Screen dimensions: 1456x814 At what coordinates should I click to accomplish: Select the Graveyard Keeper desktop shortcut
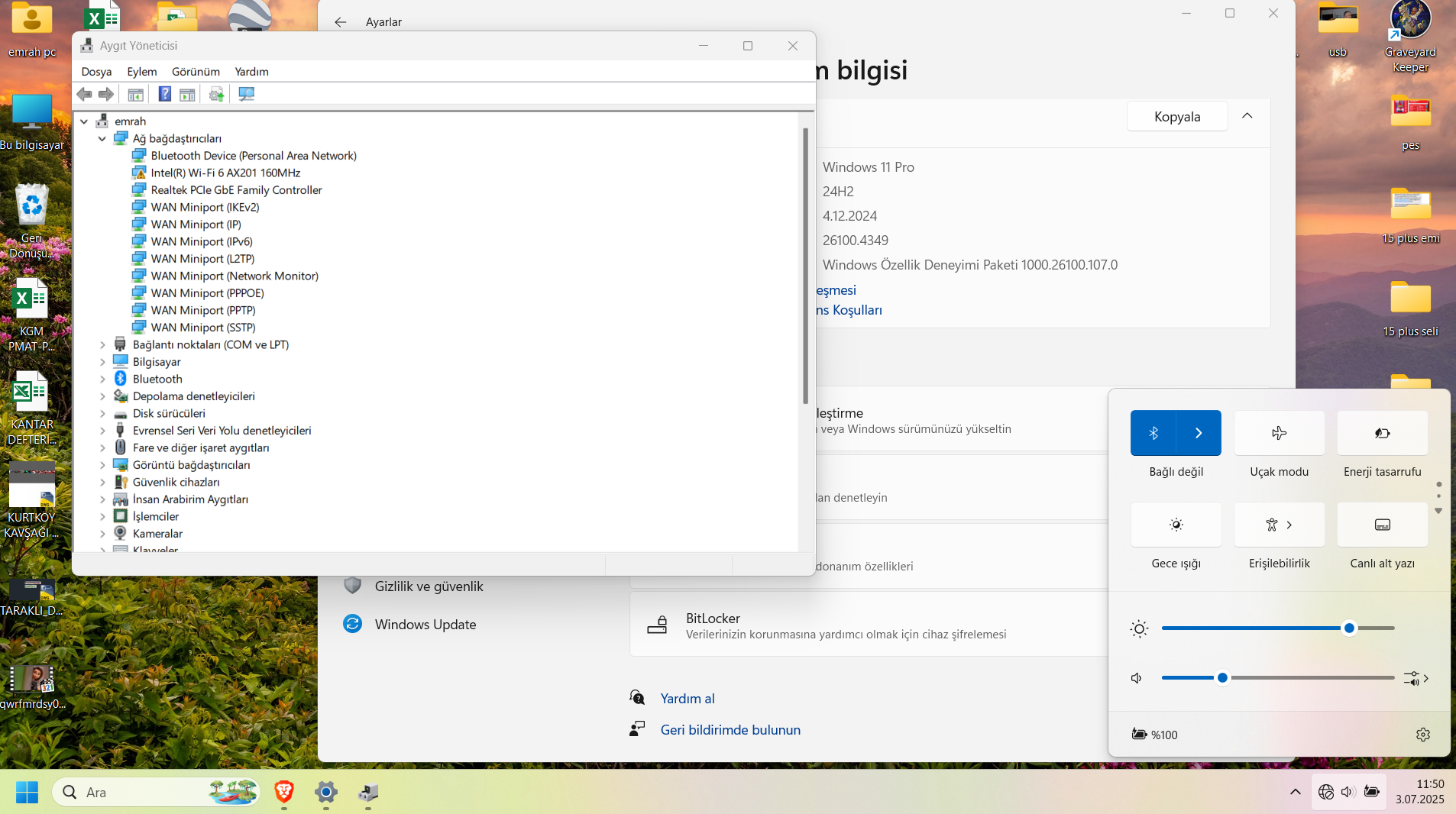click(1410, 37)
